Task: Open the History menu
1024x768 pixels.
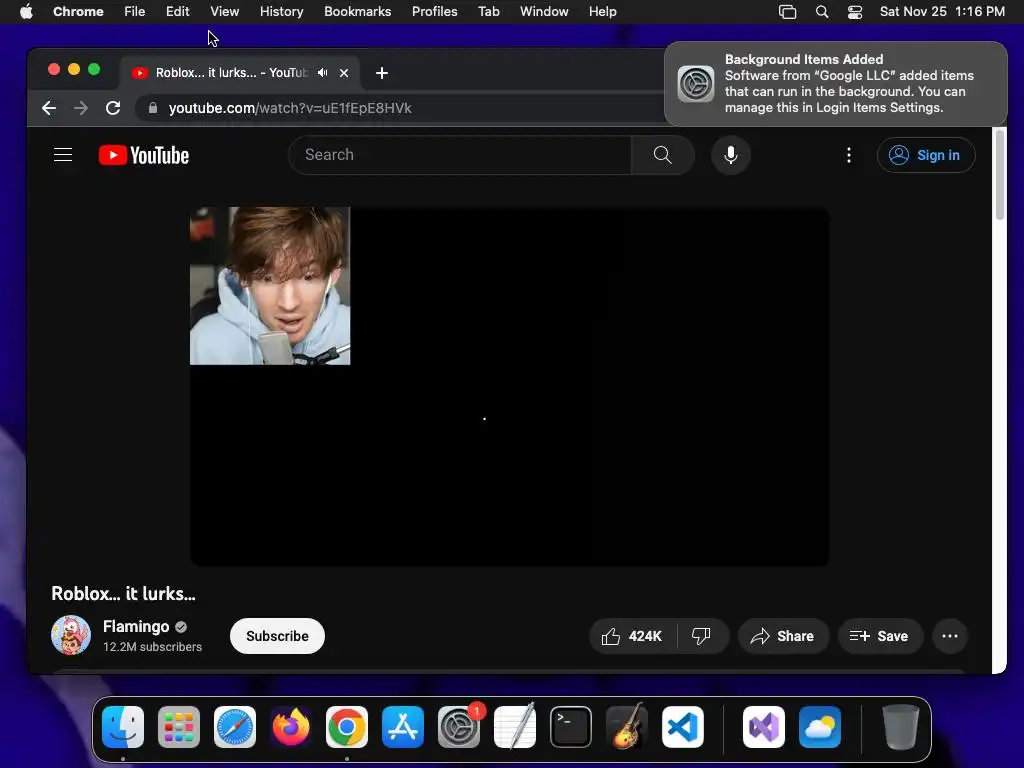Action: coord(281,12)
